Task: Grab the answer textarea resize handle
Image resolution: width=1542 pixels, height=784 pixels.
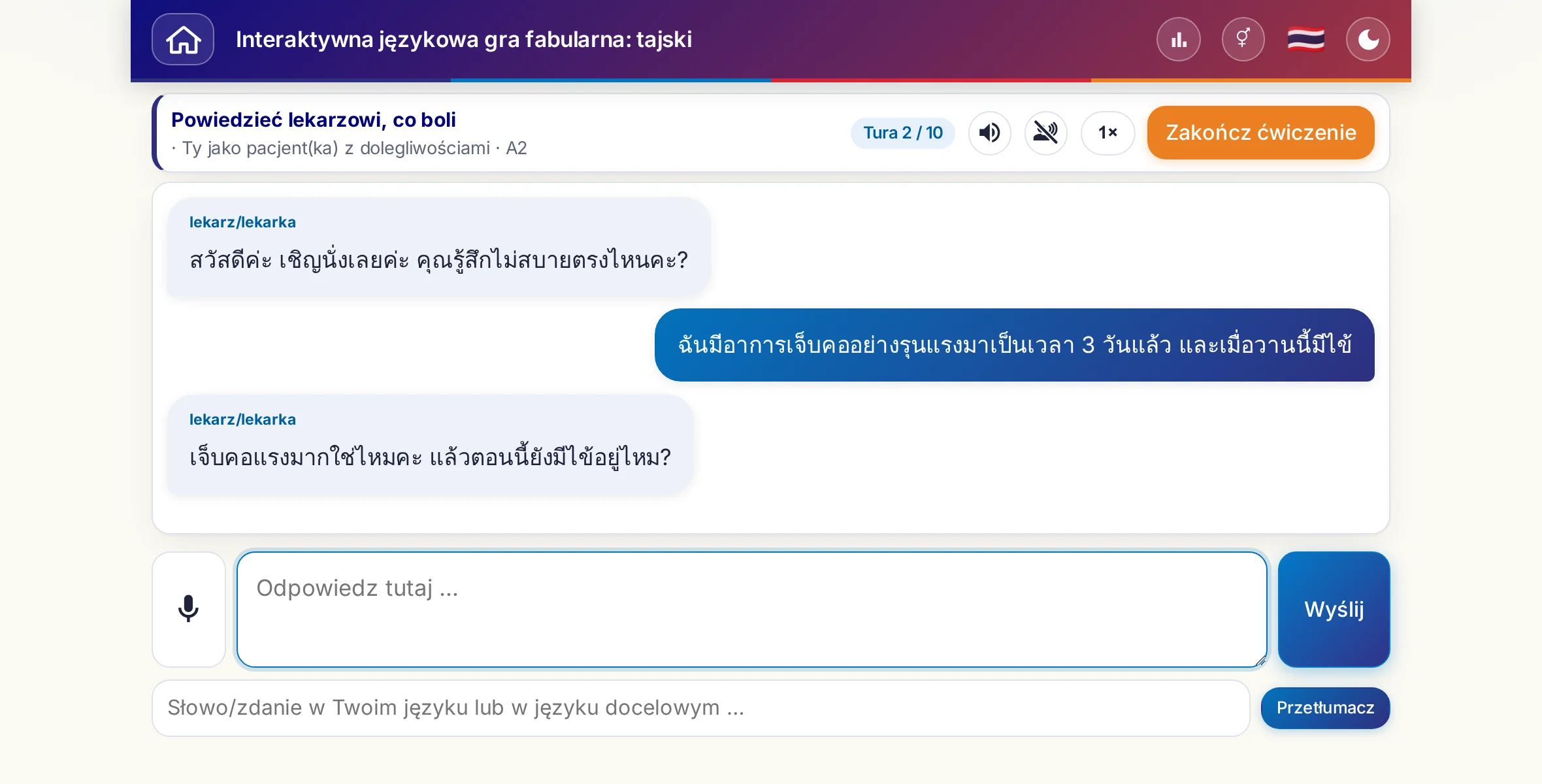Action: (1260, 661)
